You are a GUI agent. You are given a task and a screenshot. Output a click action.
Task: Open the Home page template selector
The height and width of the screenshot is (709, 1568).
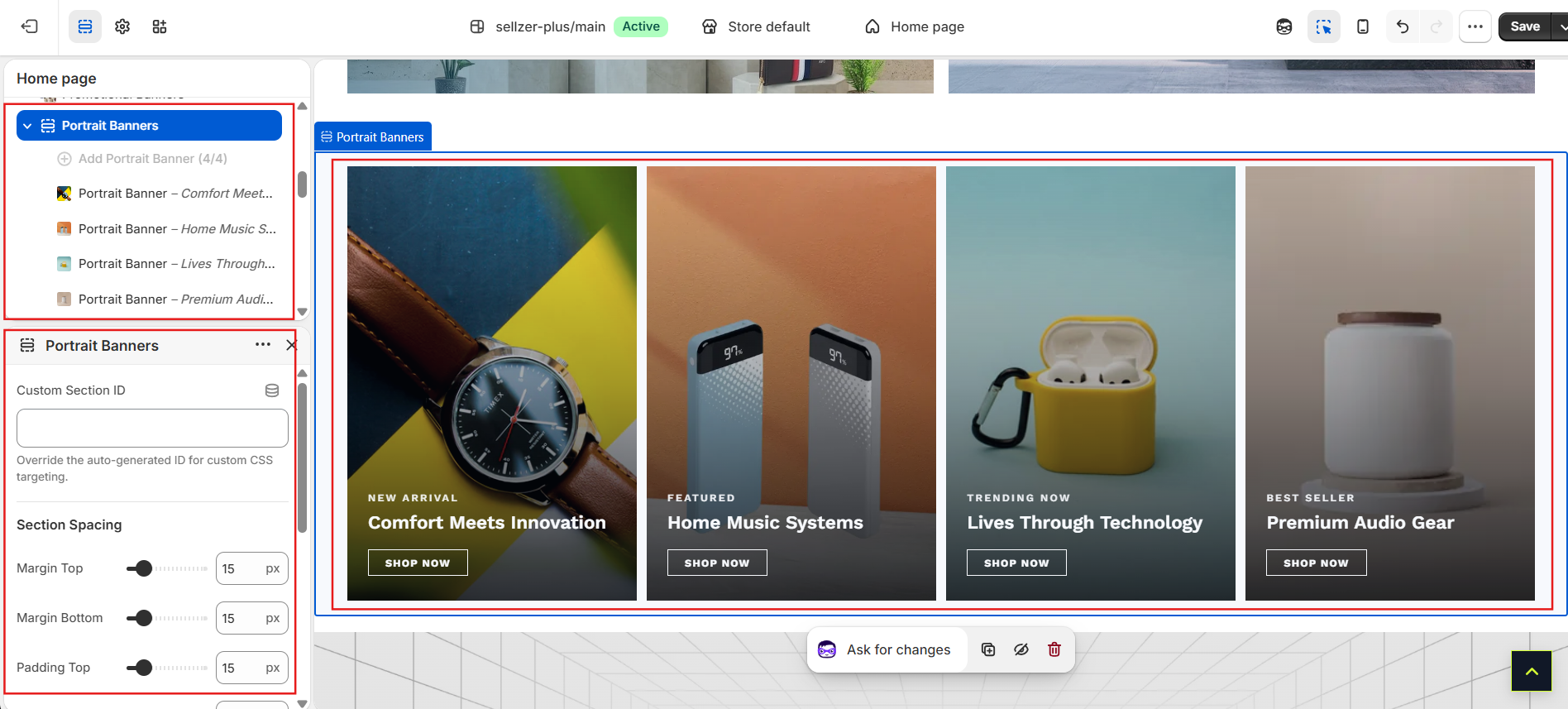coord(915,26)
